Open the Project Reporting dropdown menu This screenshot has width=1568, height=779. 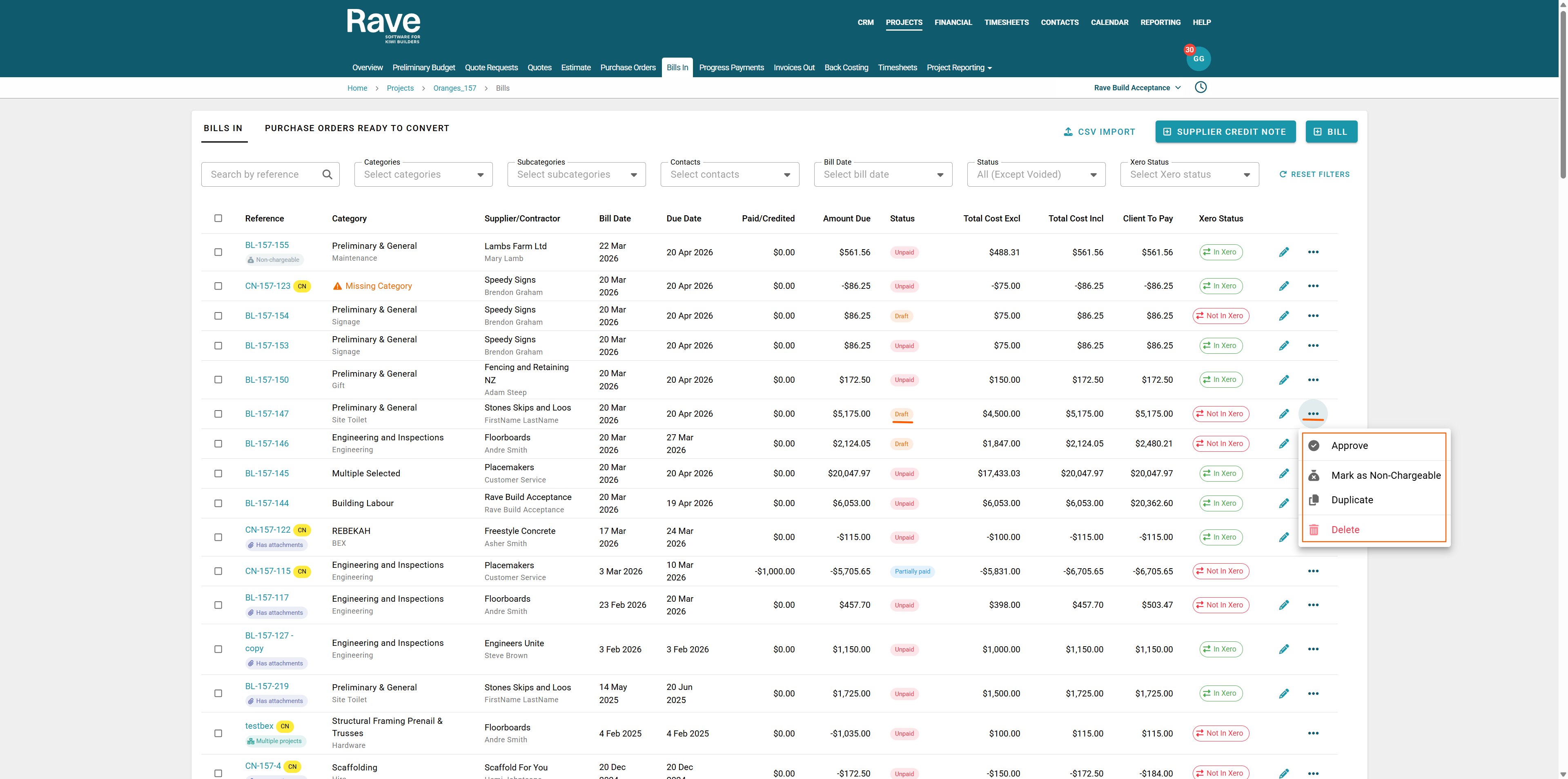click(x=959, y=68)
